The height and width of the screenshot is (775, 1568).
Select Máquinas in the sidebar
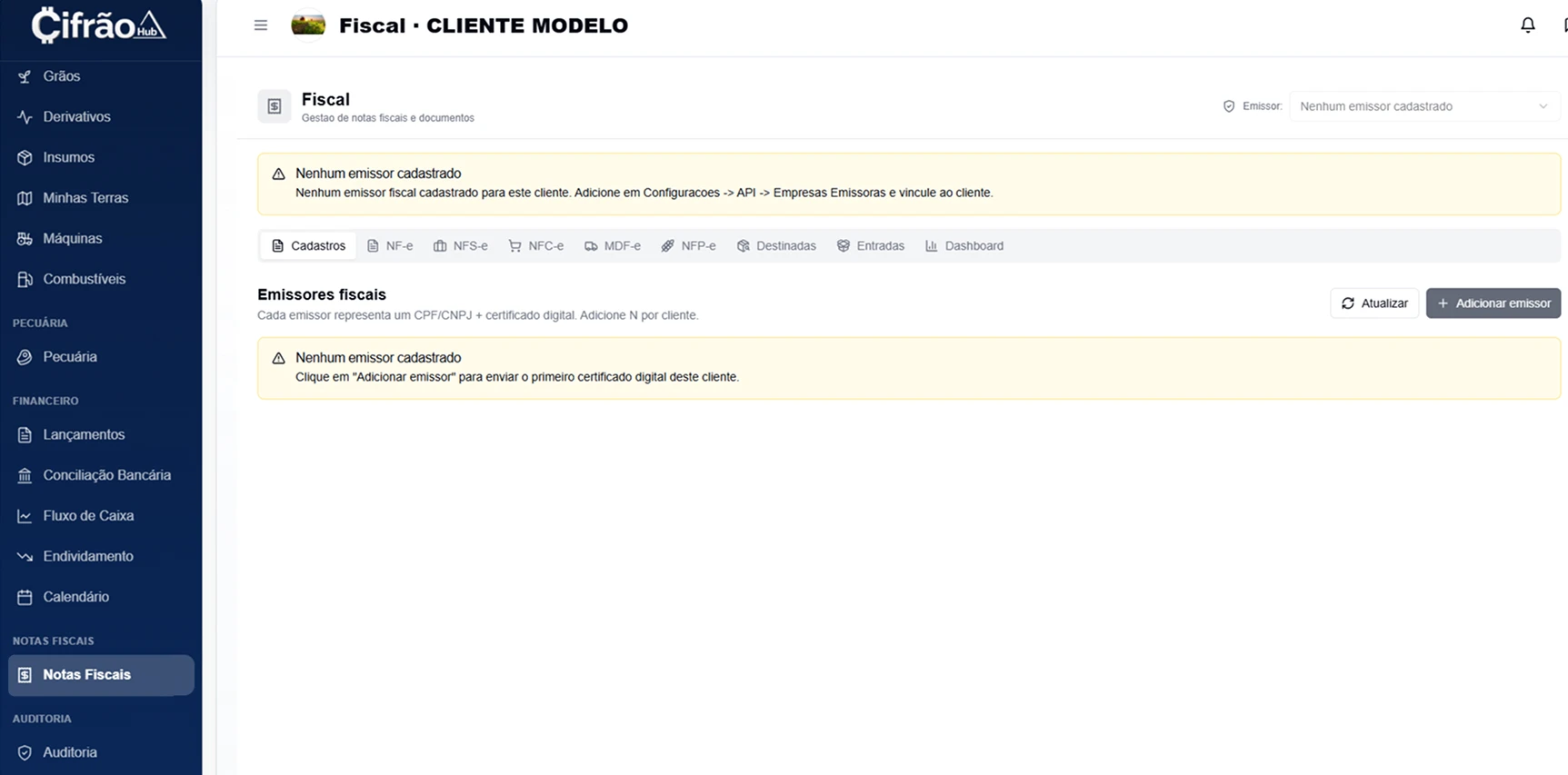pyautogui.click(x=101, y=239)
